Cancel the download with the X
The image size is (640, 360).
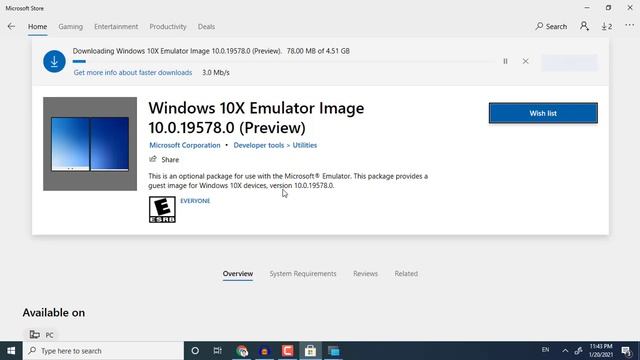click(525, 61)
